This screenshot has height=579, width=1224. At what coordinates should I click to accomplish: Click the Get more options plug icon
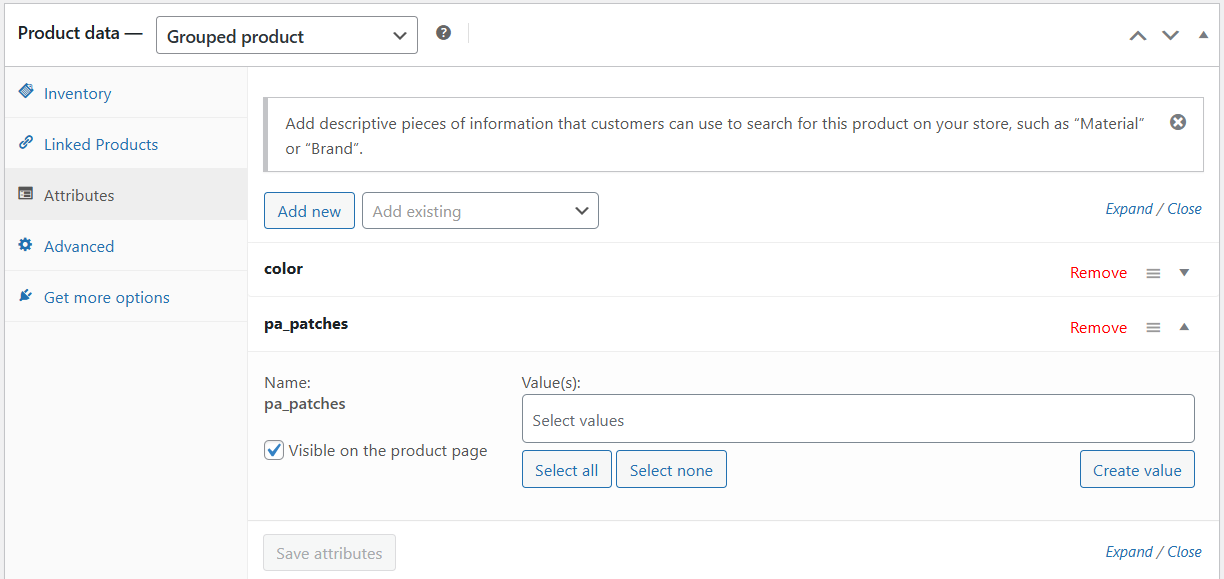26,296
